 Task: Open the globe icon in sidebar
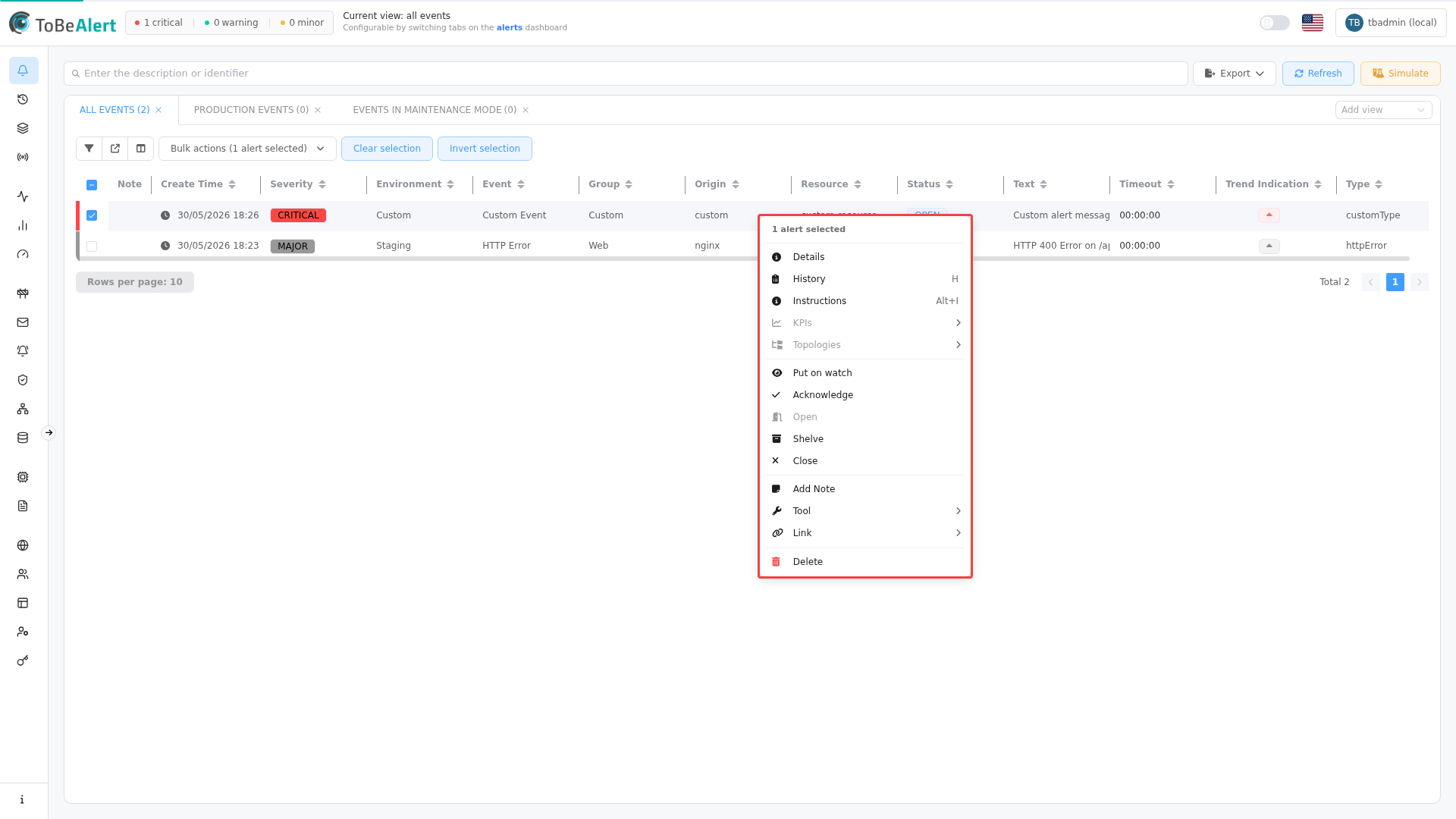pyautogui.click(x=23, y=545)
